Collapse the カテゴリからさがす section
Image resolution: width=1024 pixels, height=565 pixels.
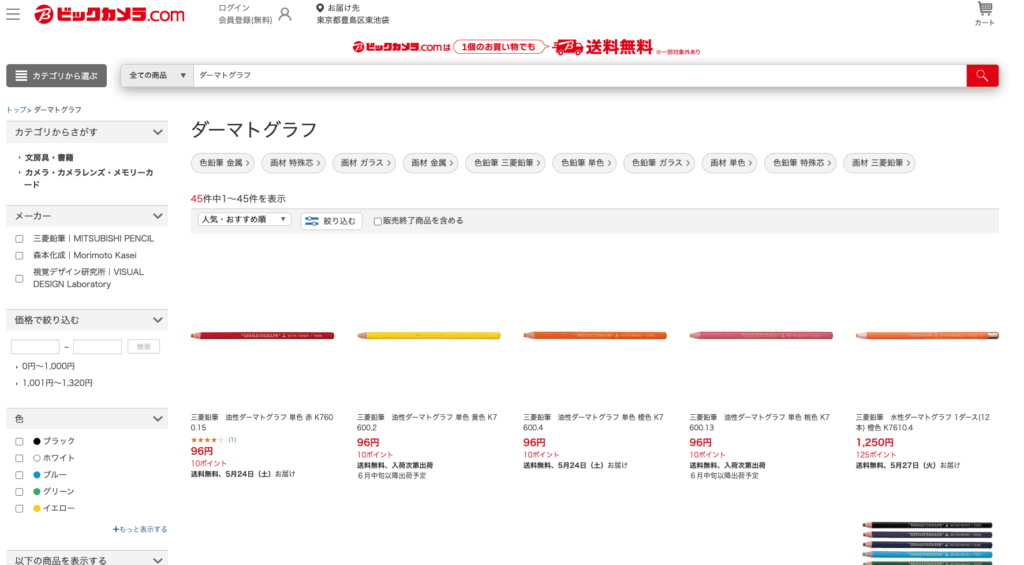click(x=87, y=132)
